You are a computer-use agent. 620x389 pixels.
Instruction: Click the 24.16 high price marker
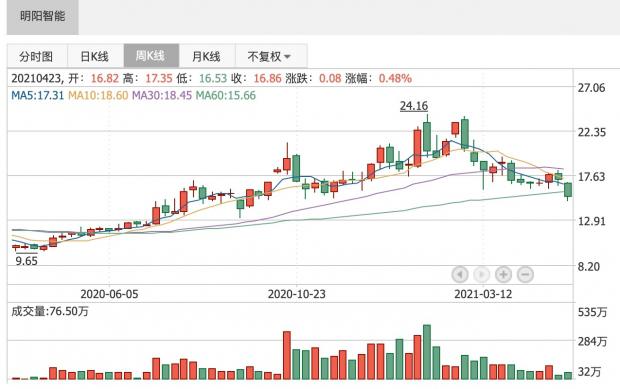tap(414, 106)
